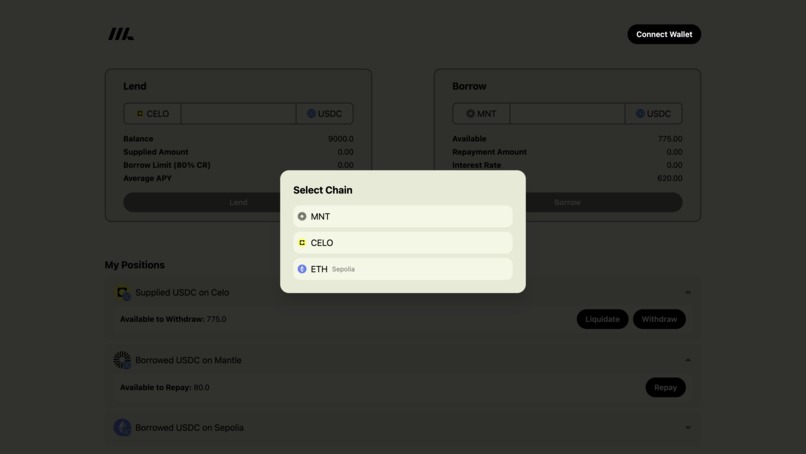Collapse the Borrowed USDC on Mantle position
Image resolution: width=806 pixels, height=454 pixels.
[x=688, y=360]
